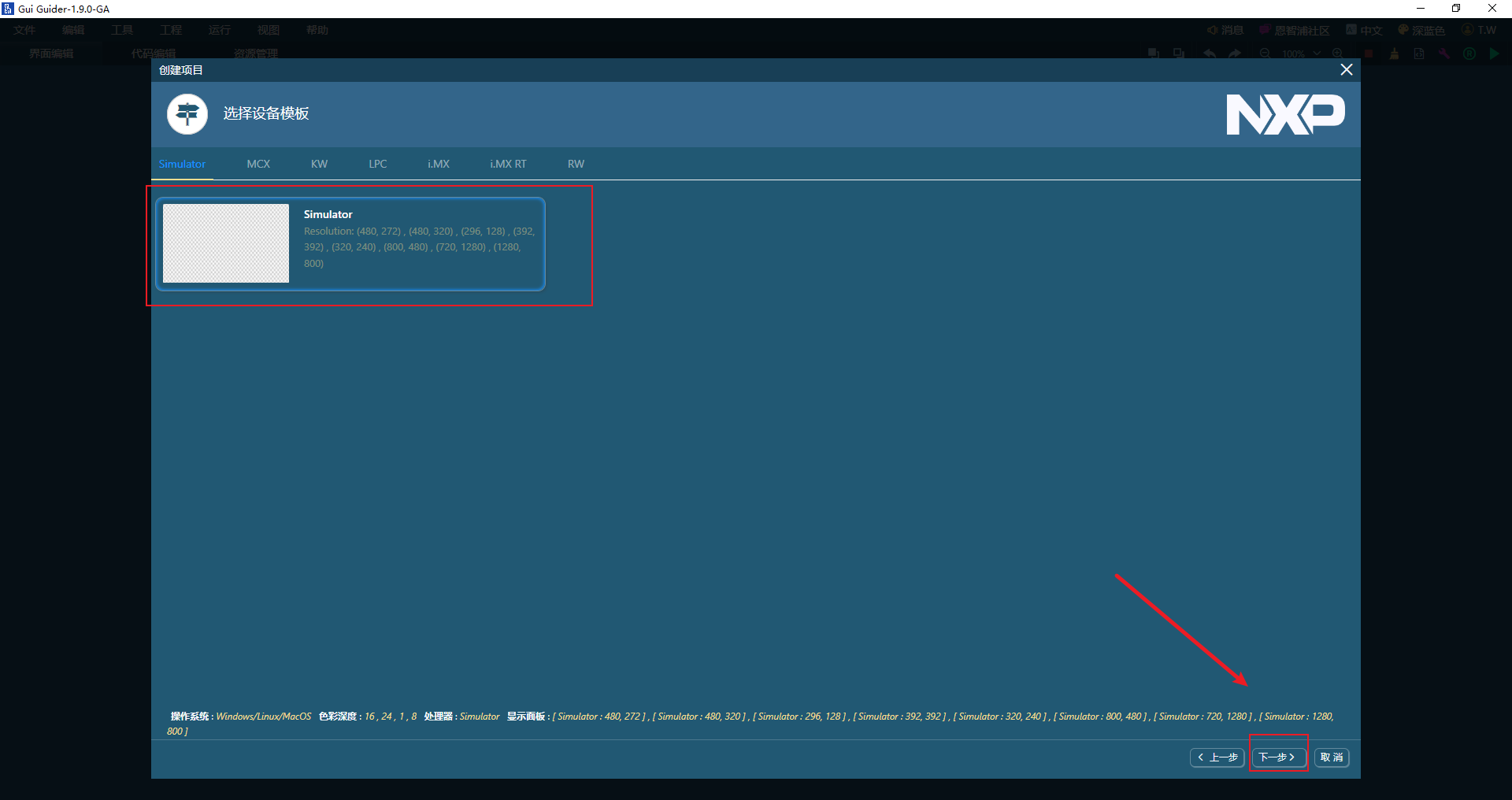
Task: Click the redo icon in the toolbar
Action: click(x=1235, y=54)
